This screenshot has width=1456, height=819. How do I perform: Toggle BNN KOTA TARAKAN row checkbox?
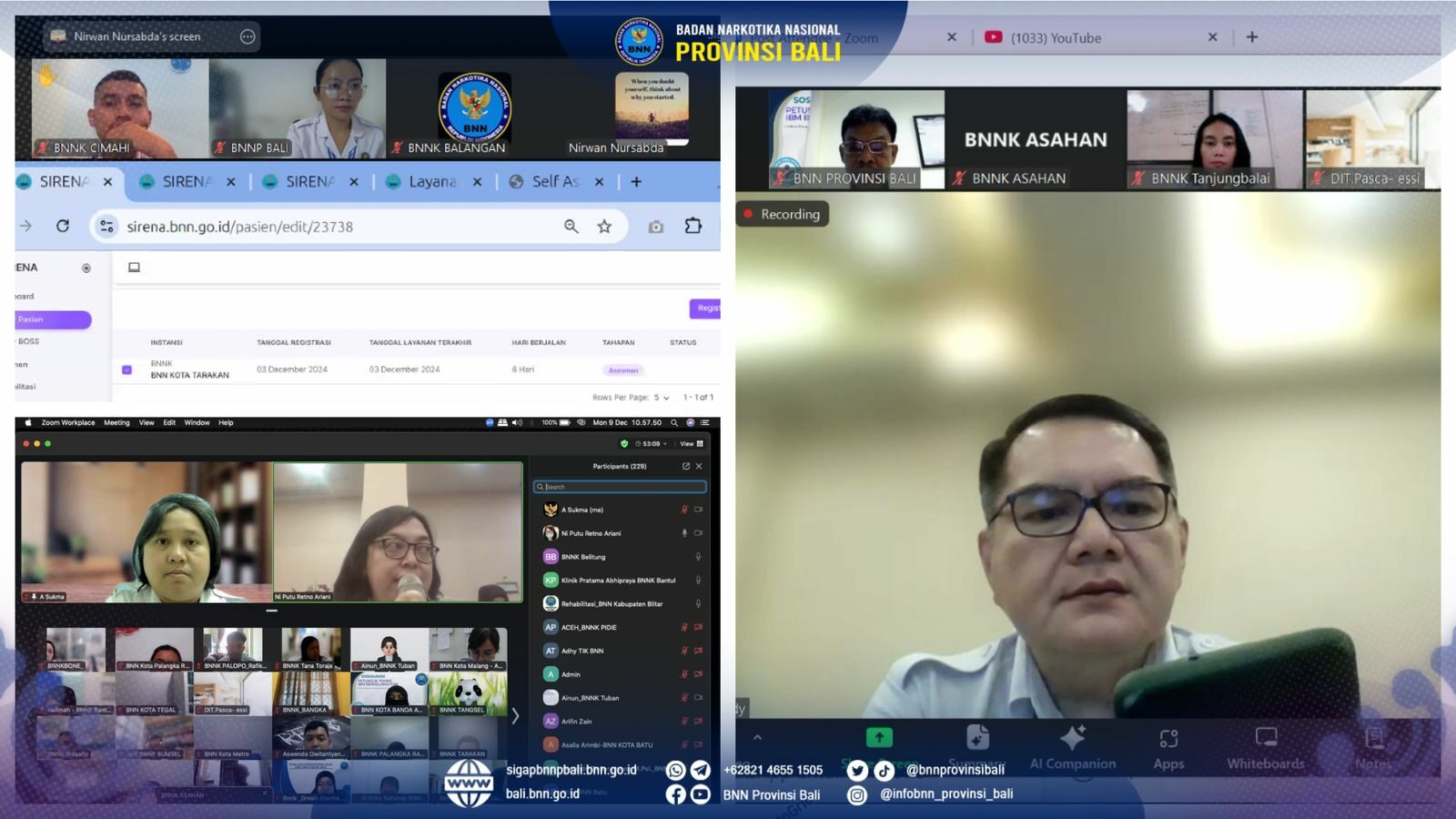click(x=126, y=369)
